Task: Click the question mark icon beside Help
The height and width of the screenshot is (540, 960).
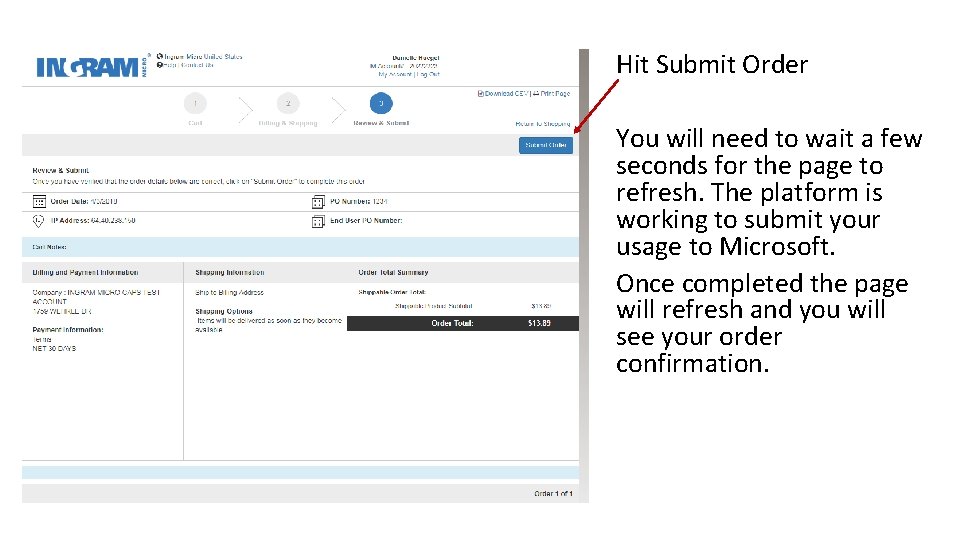Action: [x=160, y=65]
